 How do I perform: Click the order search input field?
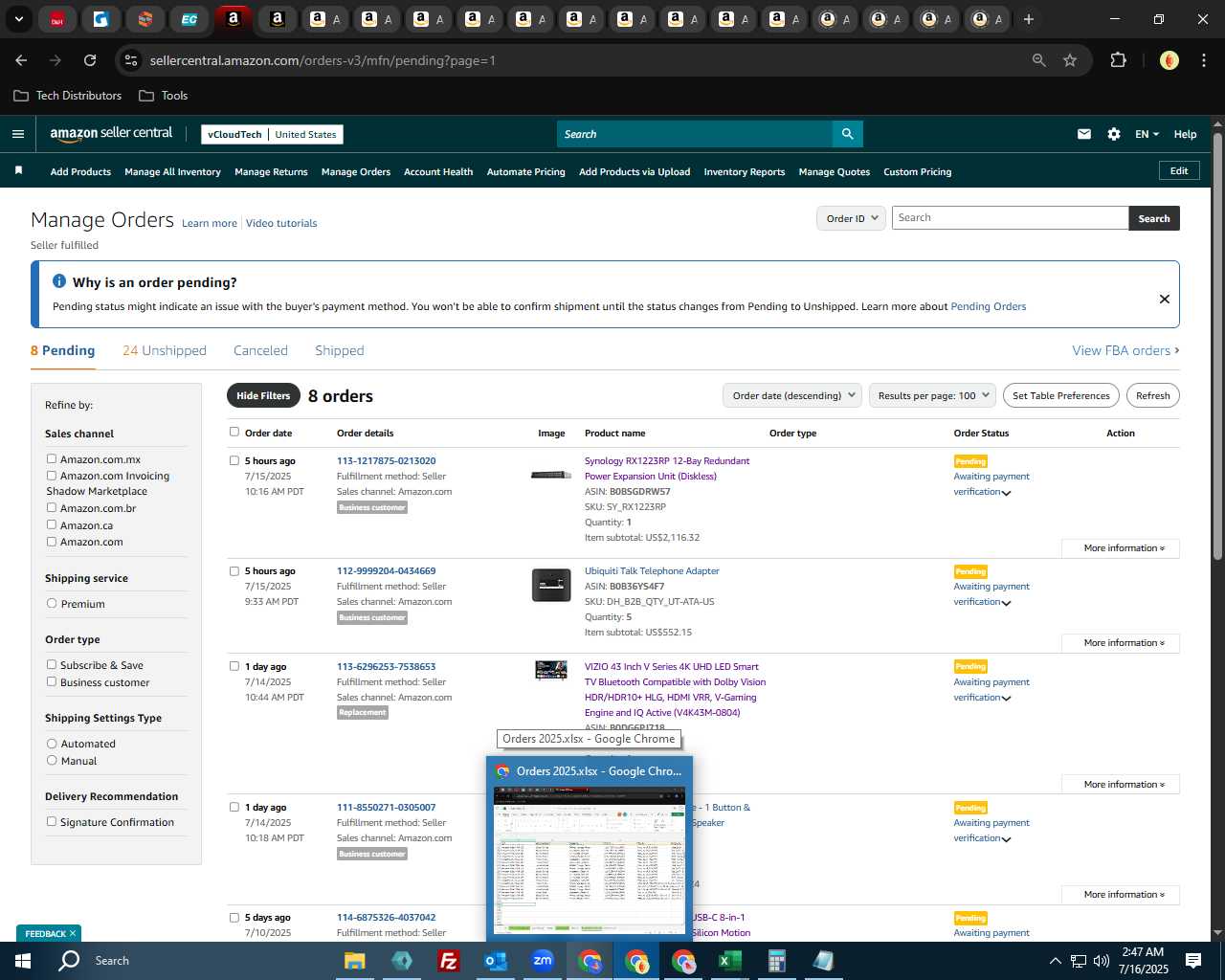coord(1011,218)
